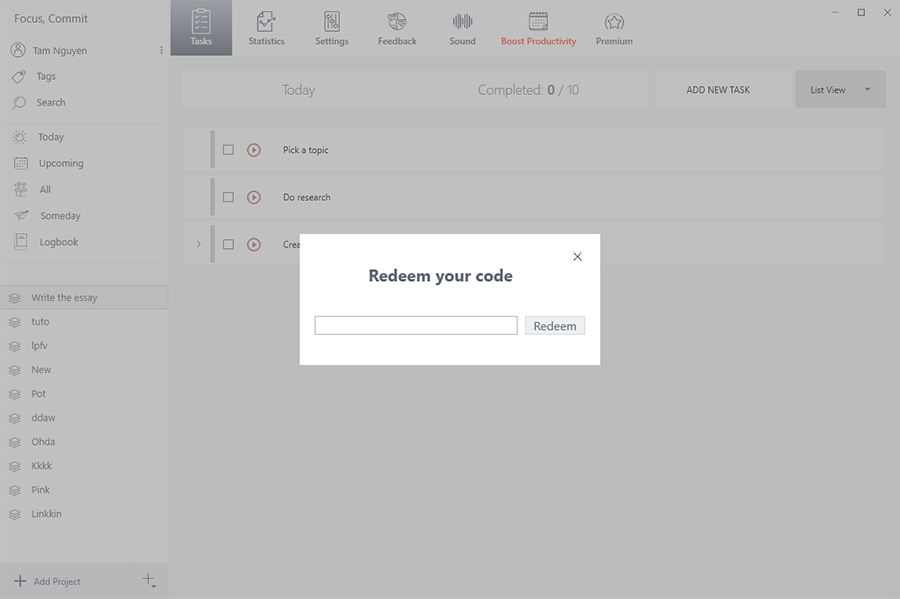Open the Feedback icon
Image resolution: width=900 pixels, height=599 pixels.
point(397,22)
